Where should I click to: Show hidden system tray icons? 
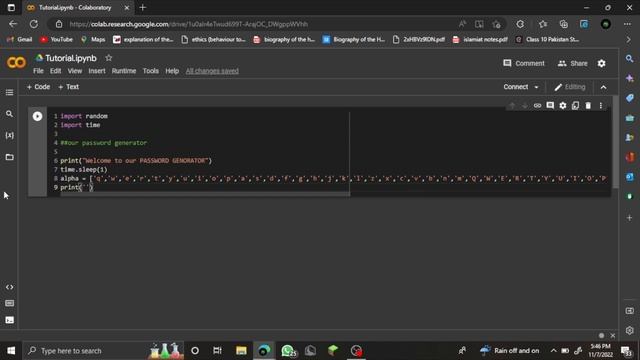(x=553, y=351)
